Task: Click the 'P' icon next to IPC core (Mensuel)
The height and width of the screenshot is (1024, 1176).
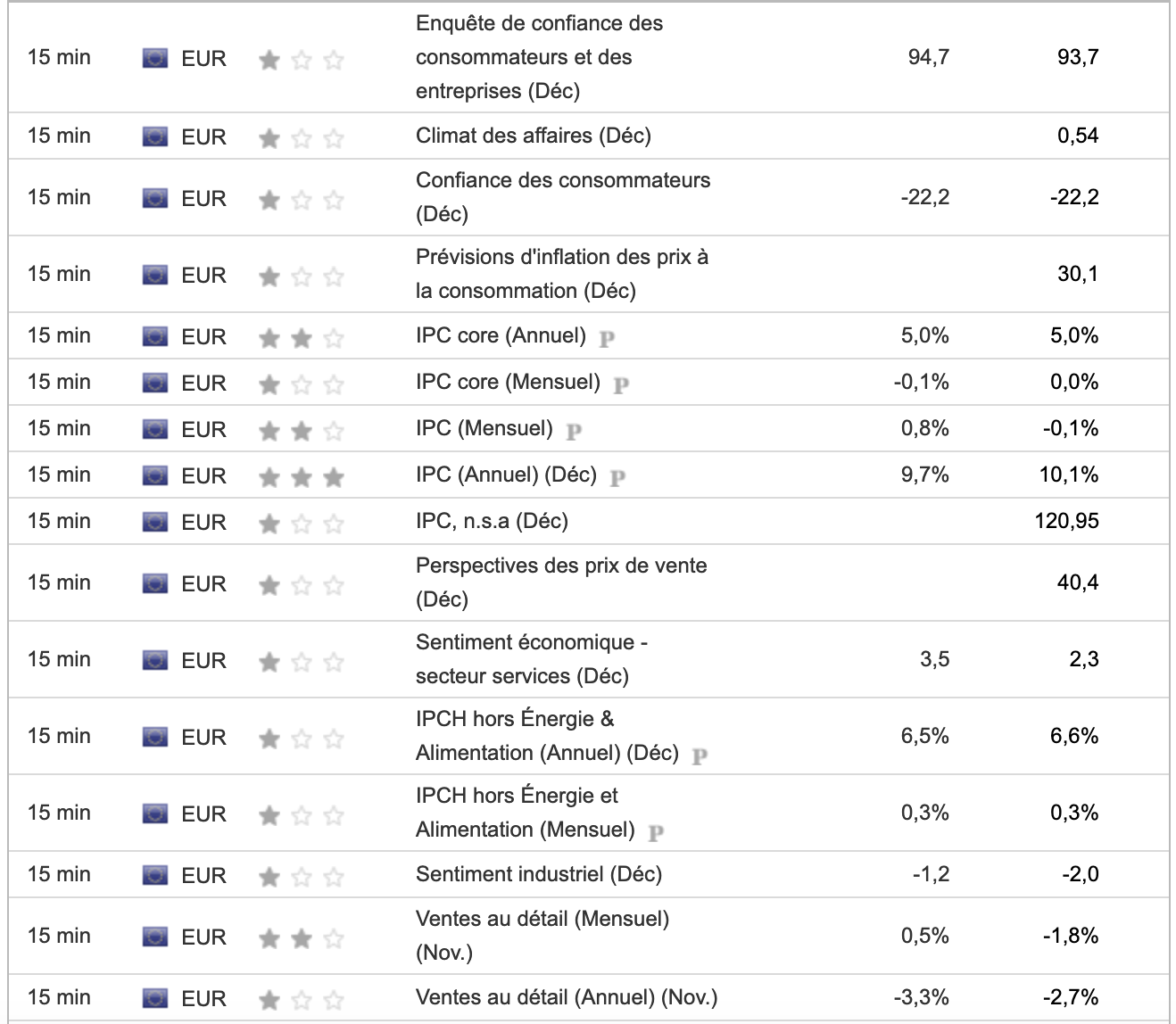Action: pyautogui.click(x=621, y=384)
